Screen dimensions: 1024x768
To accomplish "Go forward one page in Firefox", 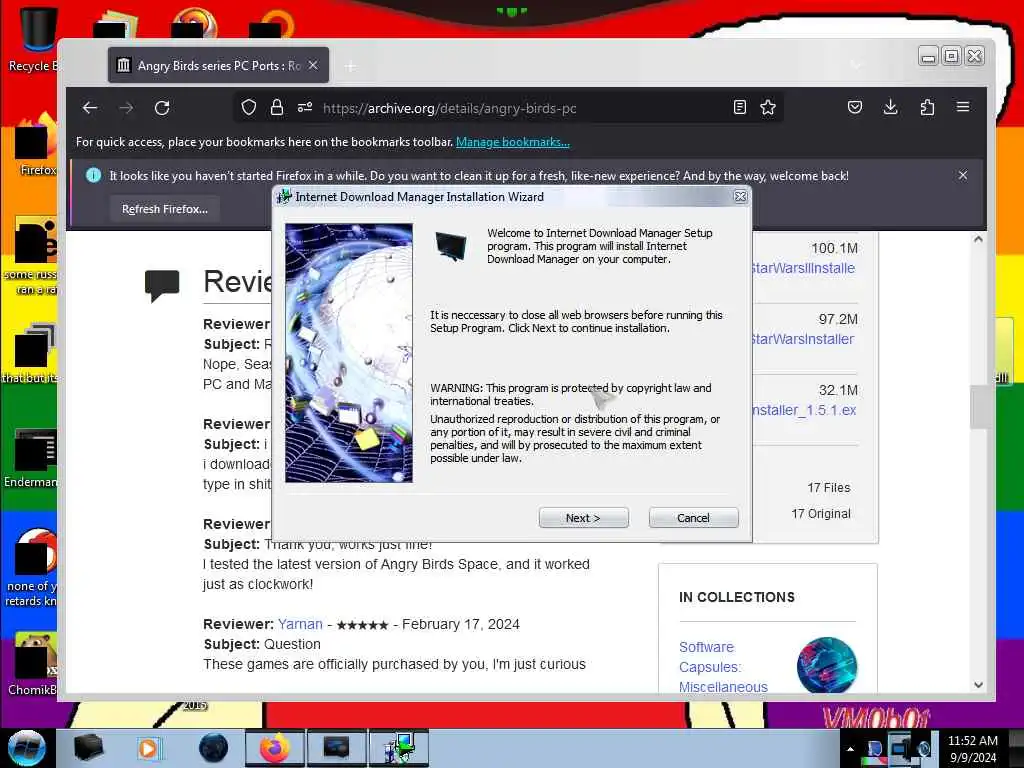I will (126, 108).
